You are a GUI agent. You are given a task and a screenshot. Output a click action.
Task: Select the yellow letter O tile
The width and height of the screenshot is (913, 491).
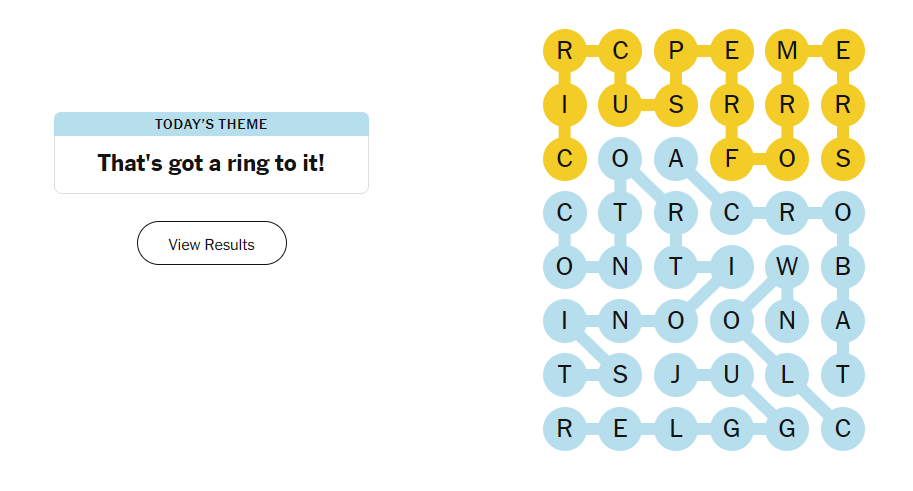click(787, 159)
